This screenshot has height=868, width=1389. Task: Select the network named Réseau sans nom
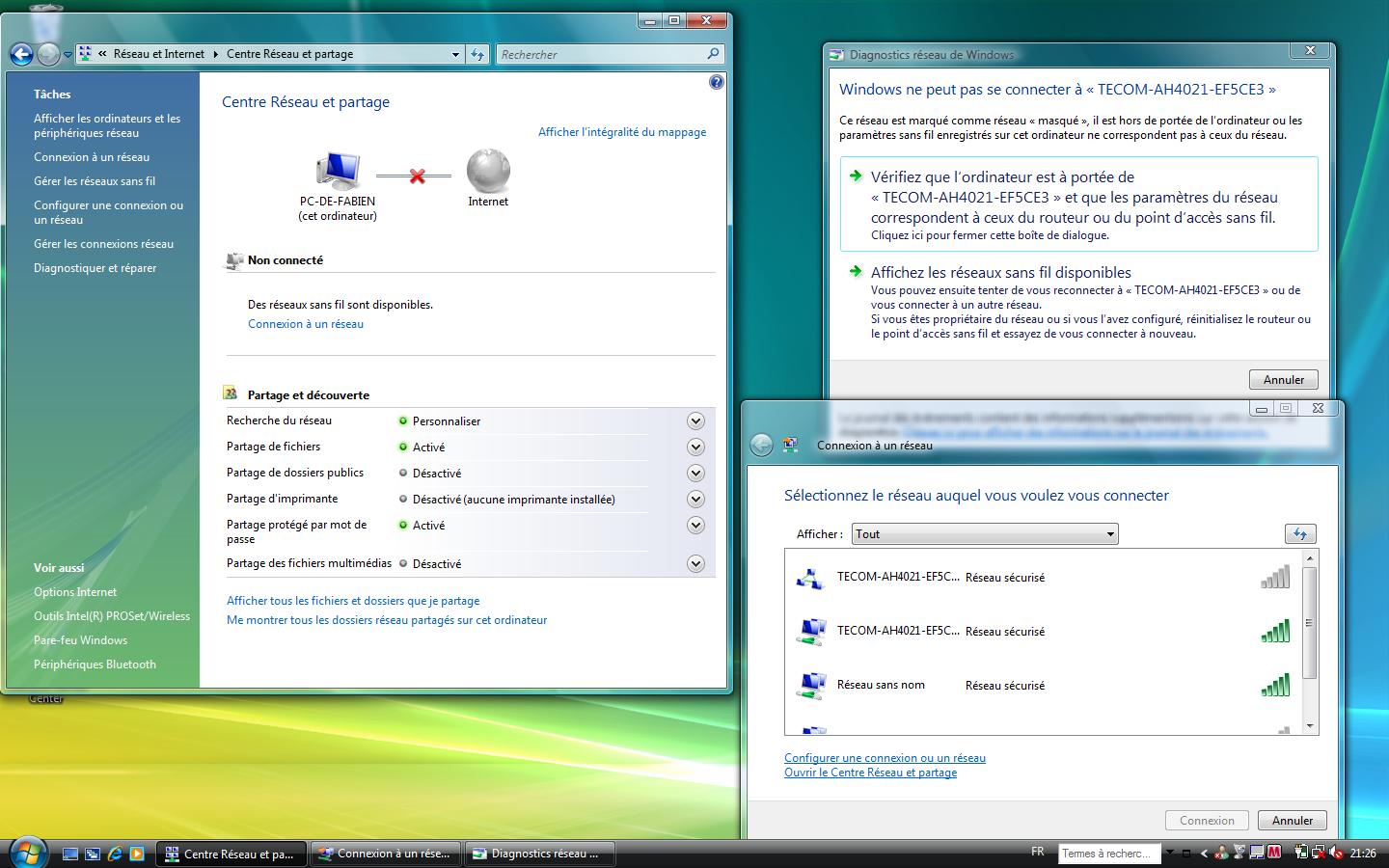[881, 686]
